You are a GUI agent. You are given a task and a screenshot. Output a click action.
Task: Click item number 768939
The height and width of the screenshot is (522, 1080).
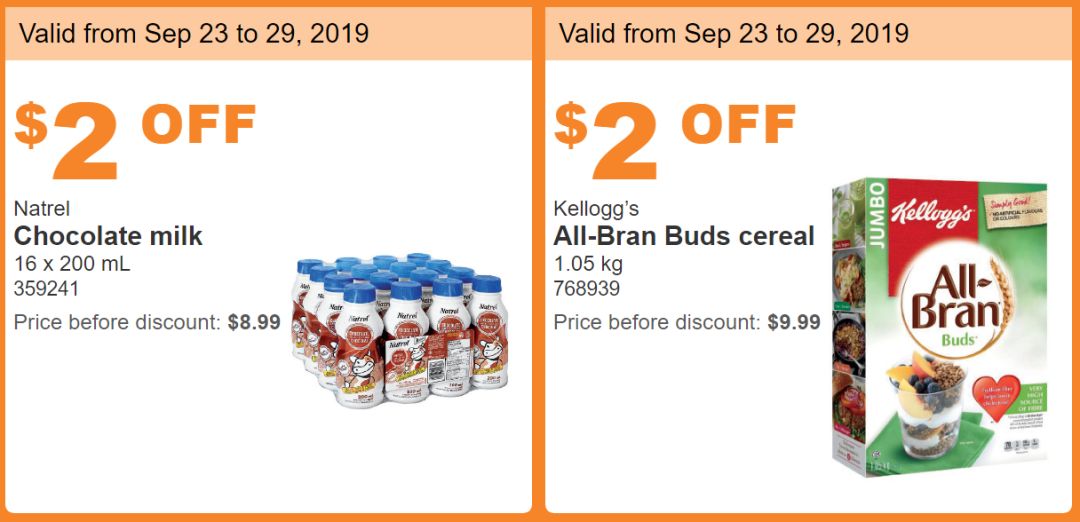coord(587,290)
